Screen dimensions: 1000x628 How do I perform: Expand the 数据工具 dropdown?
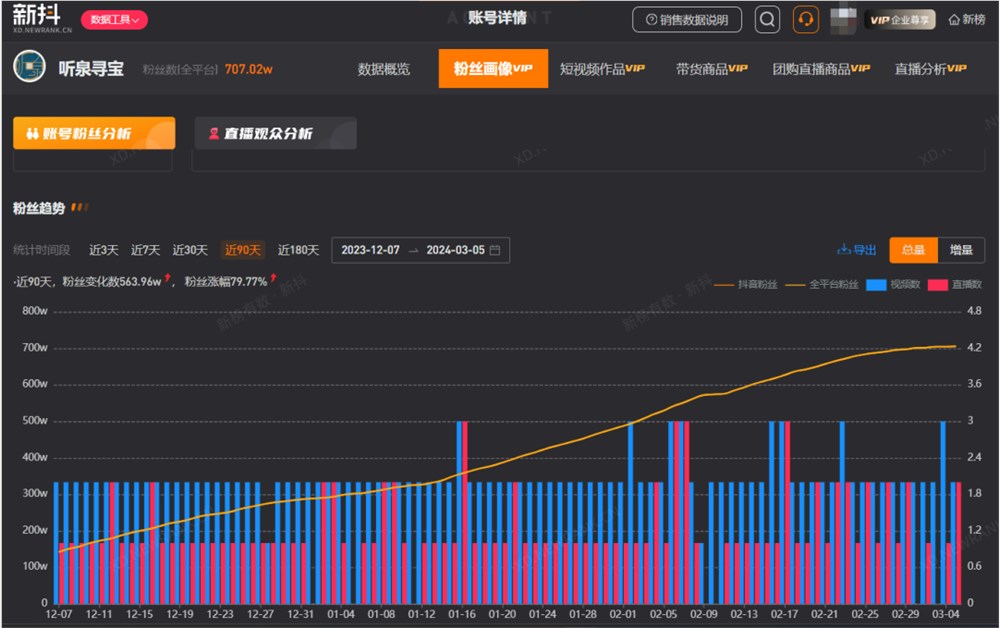click(x=114, y=20)
